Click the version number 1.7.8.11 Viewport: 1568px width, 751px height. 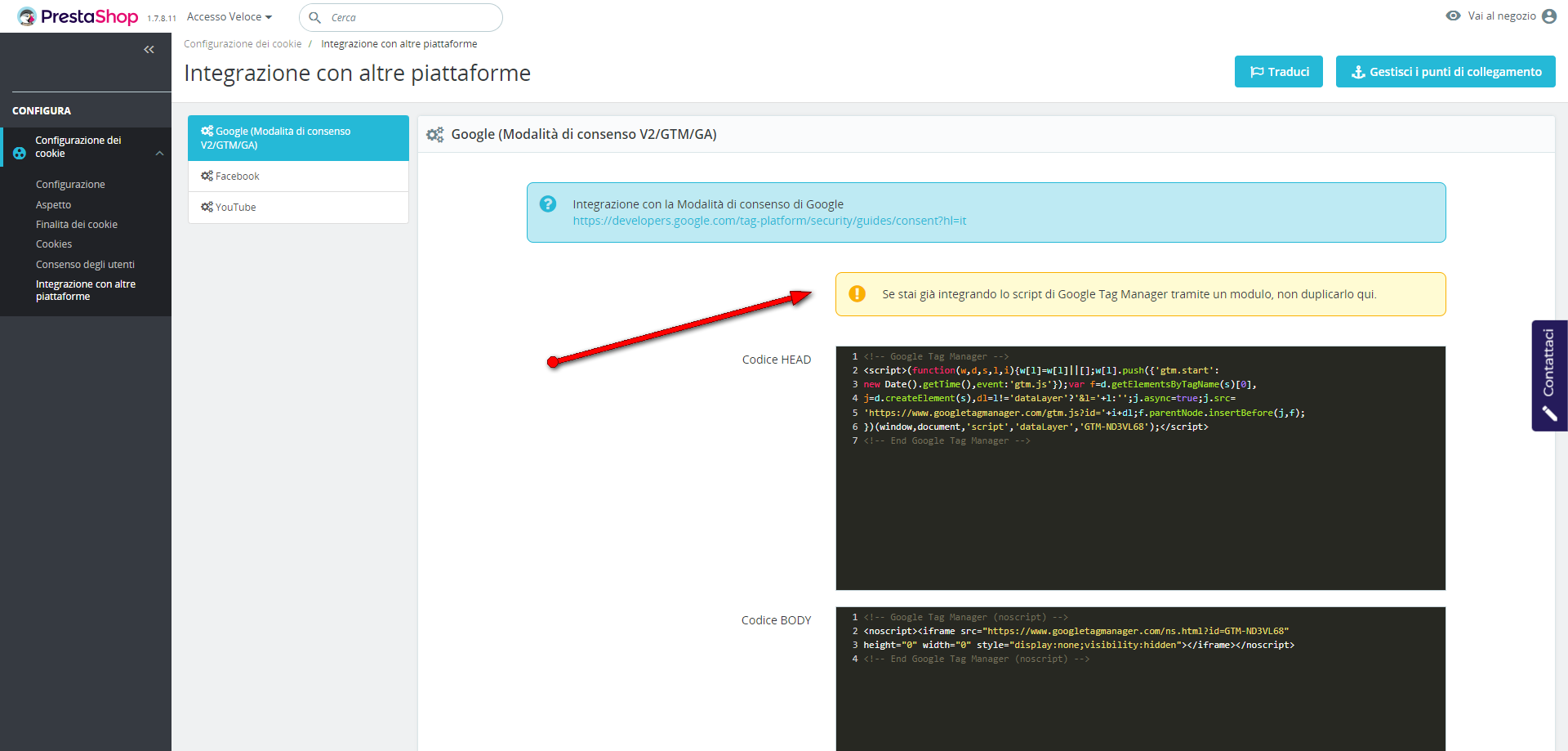[162, 18]
